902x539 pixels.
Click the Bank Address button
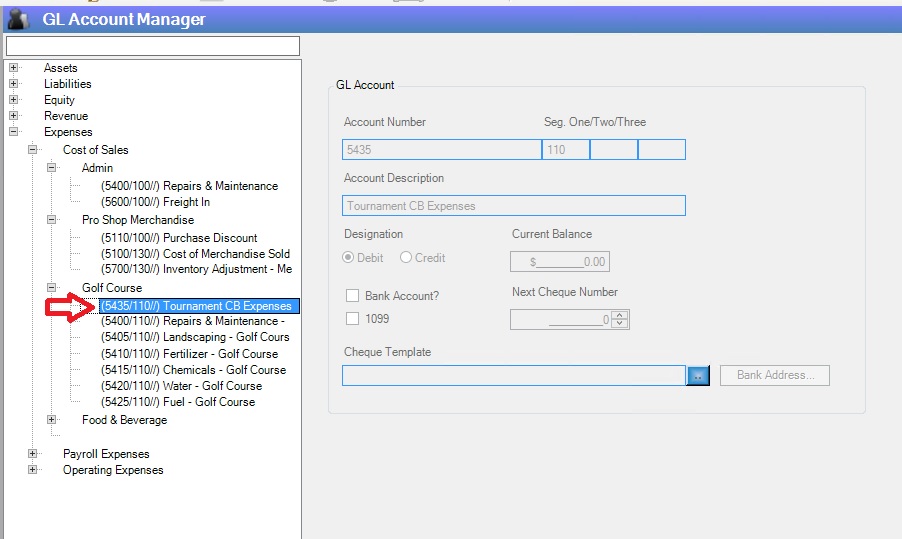point(774,375)
